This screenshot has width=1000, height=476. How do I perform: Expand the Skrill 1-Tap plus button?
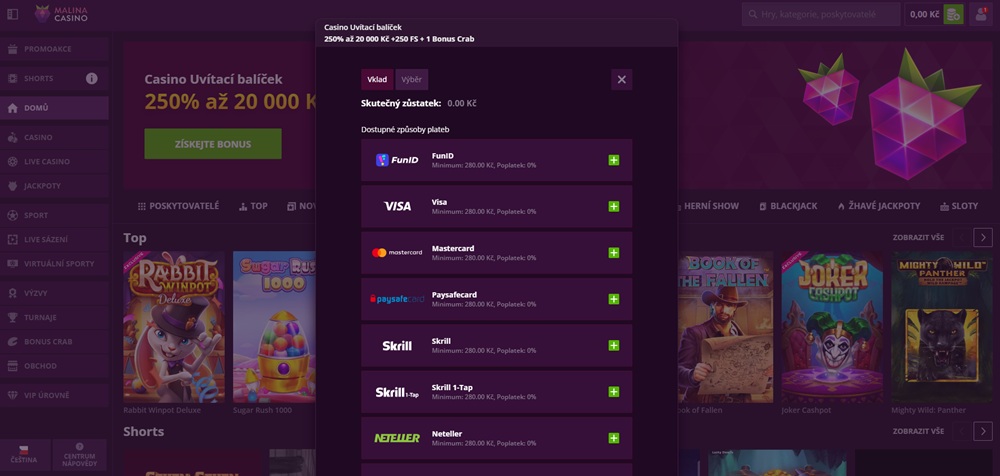pyautogui.click(x=614, y=392)
